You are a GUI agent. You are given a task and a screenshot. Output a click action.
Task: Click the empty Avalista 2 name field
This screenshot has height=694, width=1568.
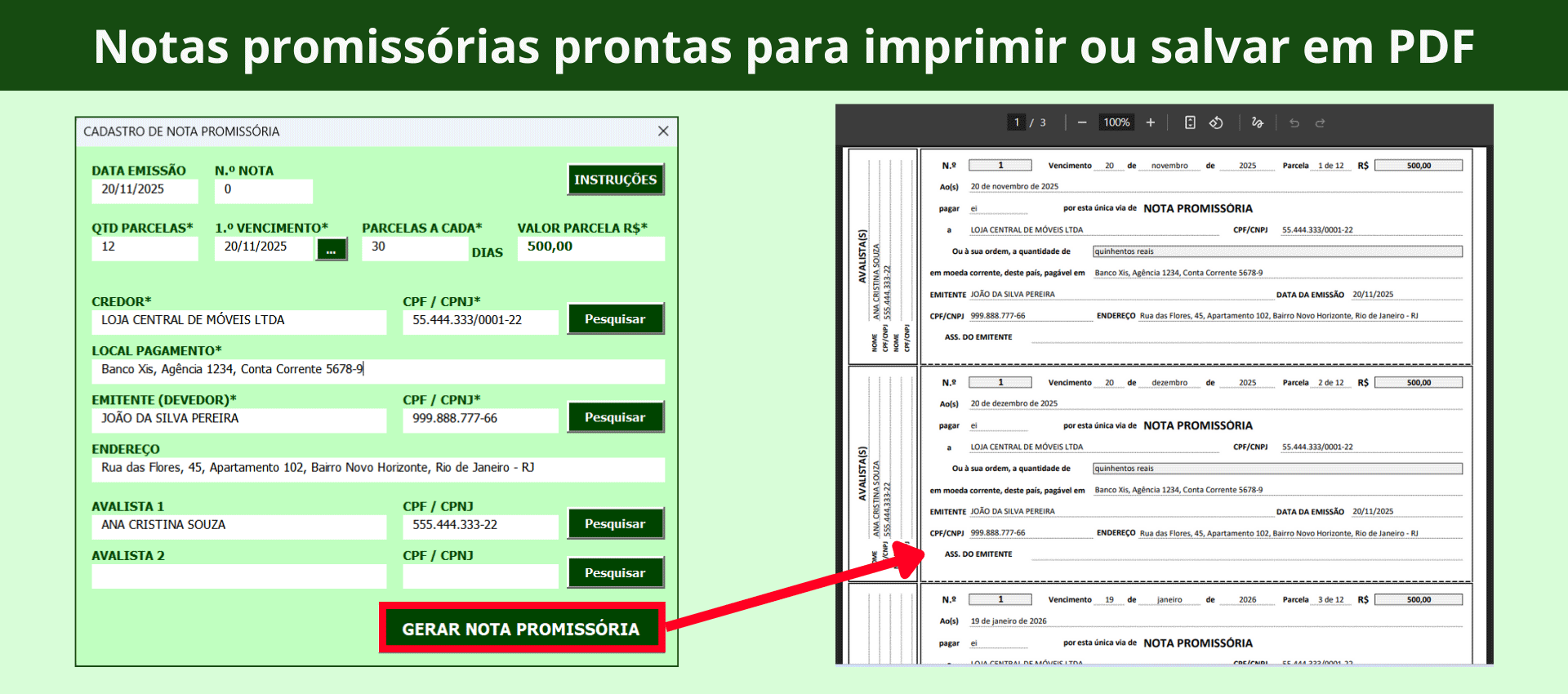[x=238, y=576]
